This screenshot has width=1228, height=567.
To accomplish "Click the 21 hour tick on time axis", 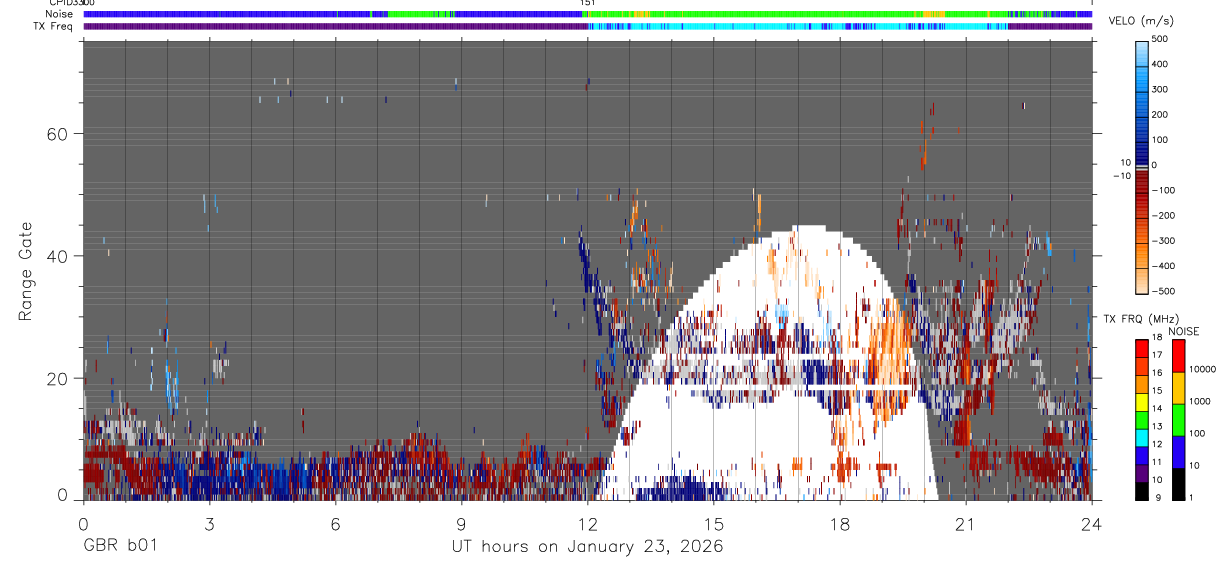I will click(x=966, y=523).
